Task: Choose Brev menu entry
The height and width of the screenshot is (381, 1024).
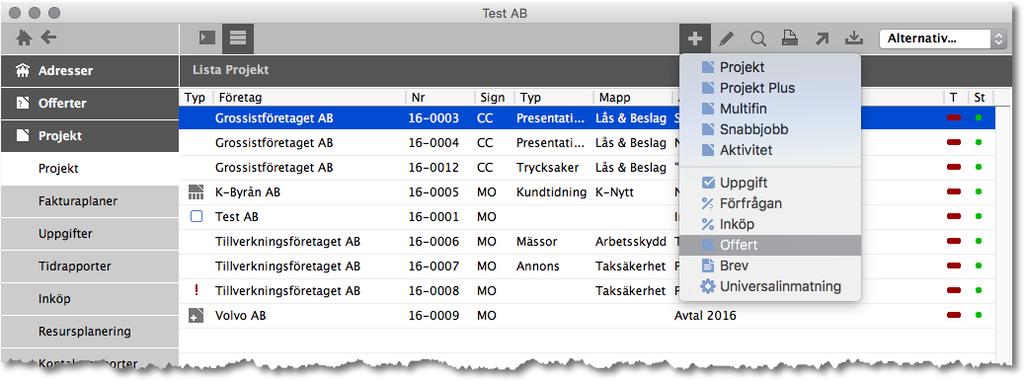Action: pyautogui.click(x=771, y=266)
